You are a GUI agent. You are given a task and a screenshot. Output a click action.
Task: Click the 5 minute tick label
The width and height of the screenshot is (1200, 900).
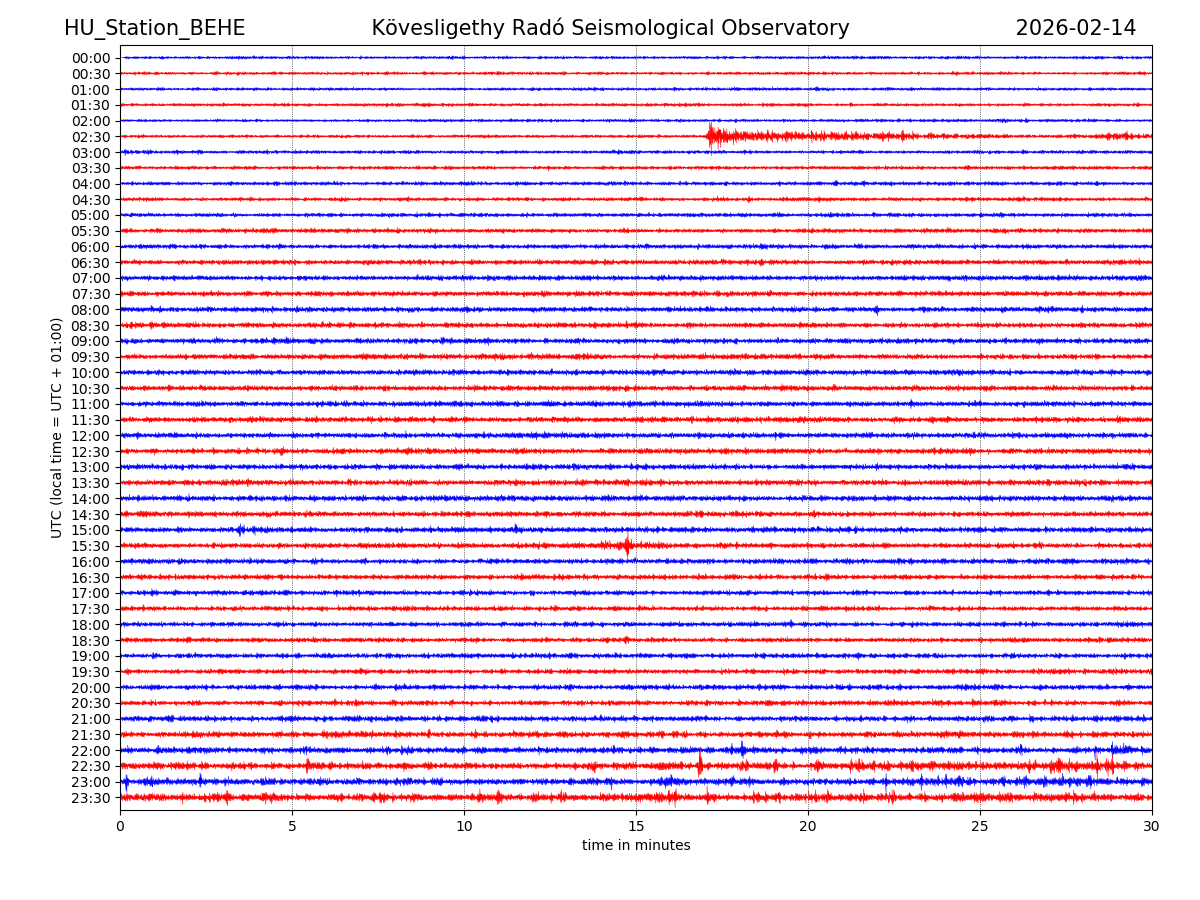pyautogui.click(x=292, y=826)
